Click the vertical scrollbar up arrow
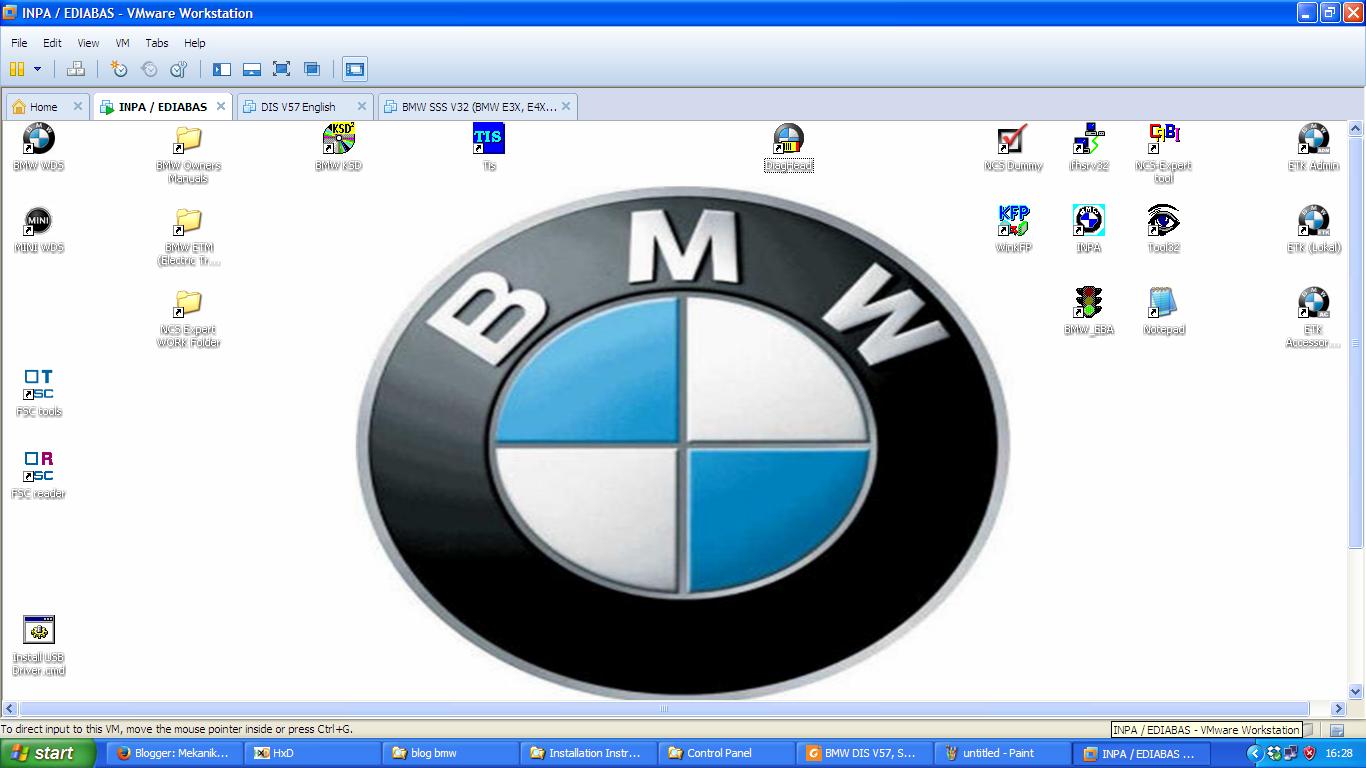 pyautogui.click(x=1357, y=129)
